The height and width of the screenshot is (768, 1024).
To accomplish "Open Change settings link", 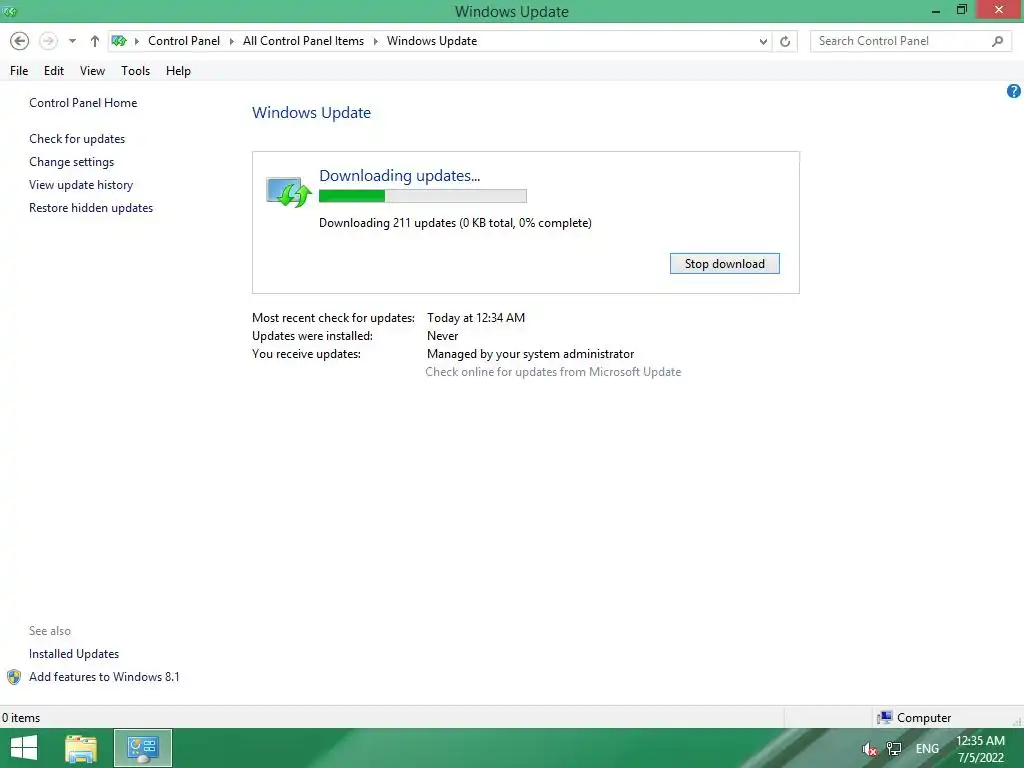I will coord(71,161).
